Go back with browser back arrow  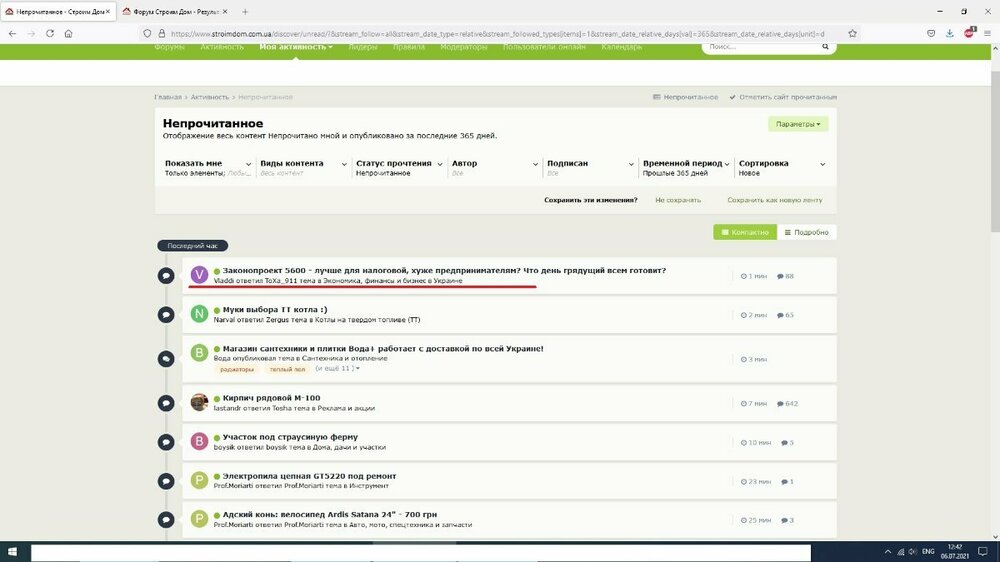pyautogui.click(x=13, y=33)
